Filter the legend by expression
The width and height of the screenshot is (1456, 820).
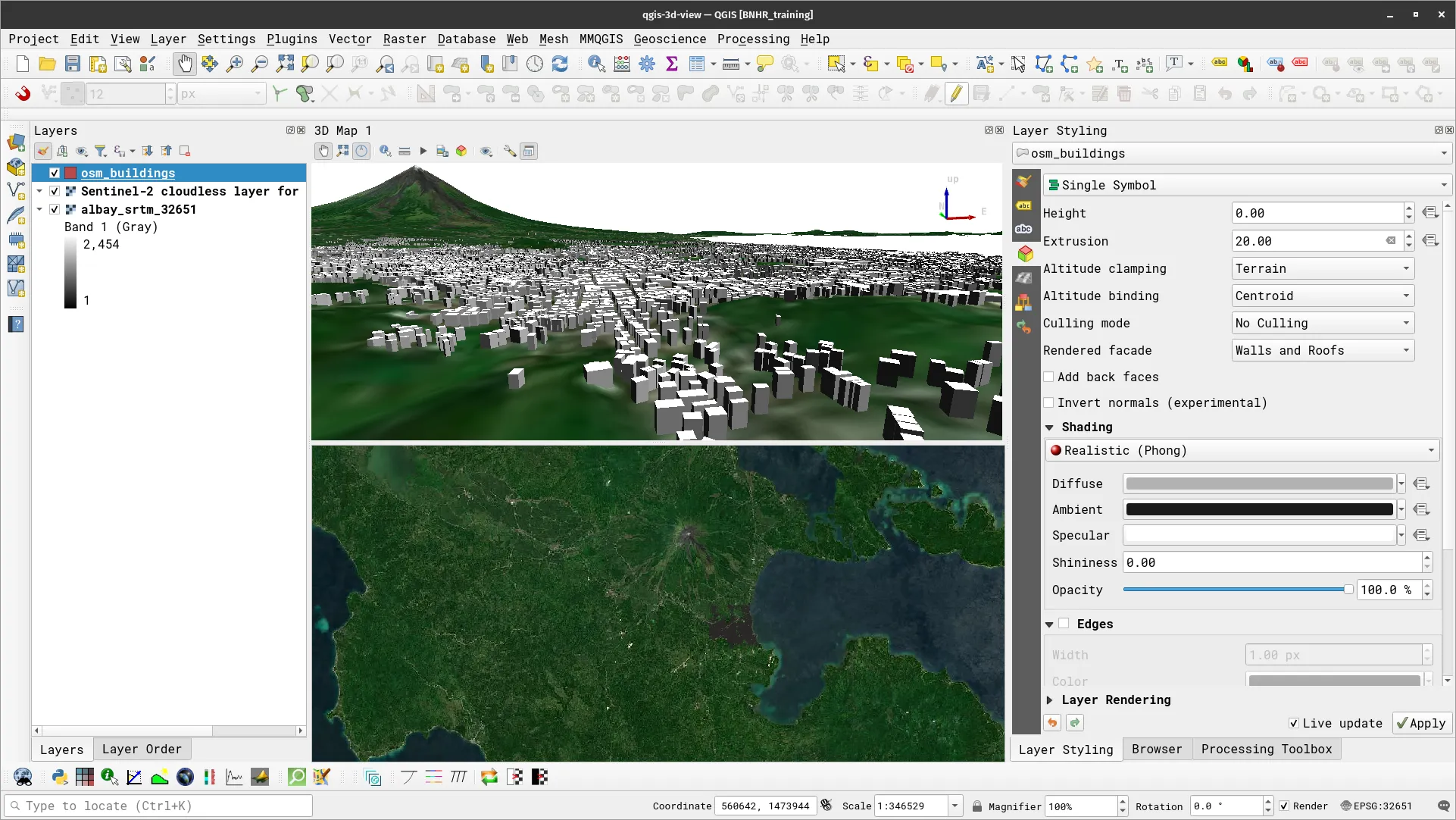pos(120,151)
